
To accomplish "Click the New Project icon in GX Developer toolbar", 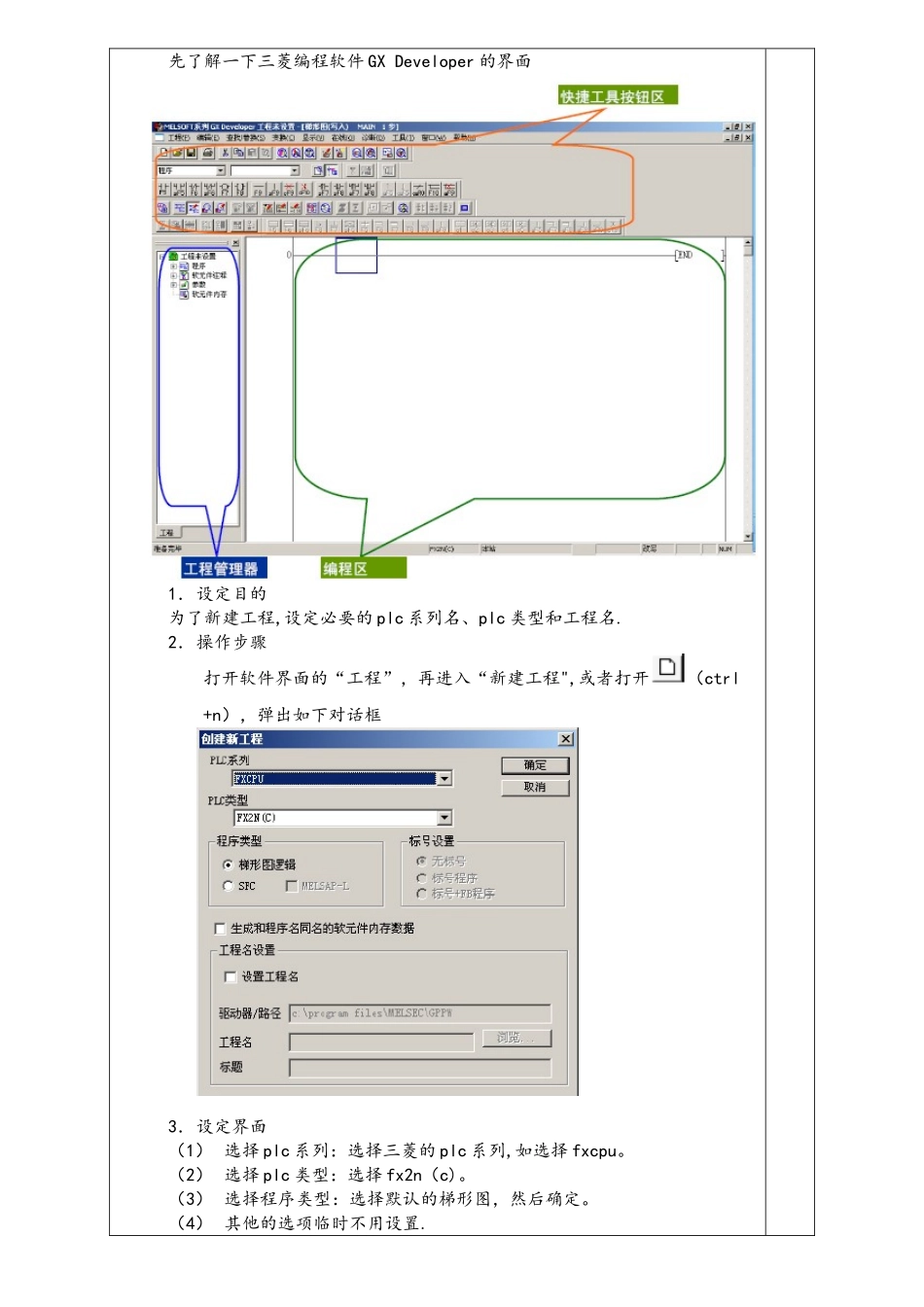I will pos(164,153).
